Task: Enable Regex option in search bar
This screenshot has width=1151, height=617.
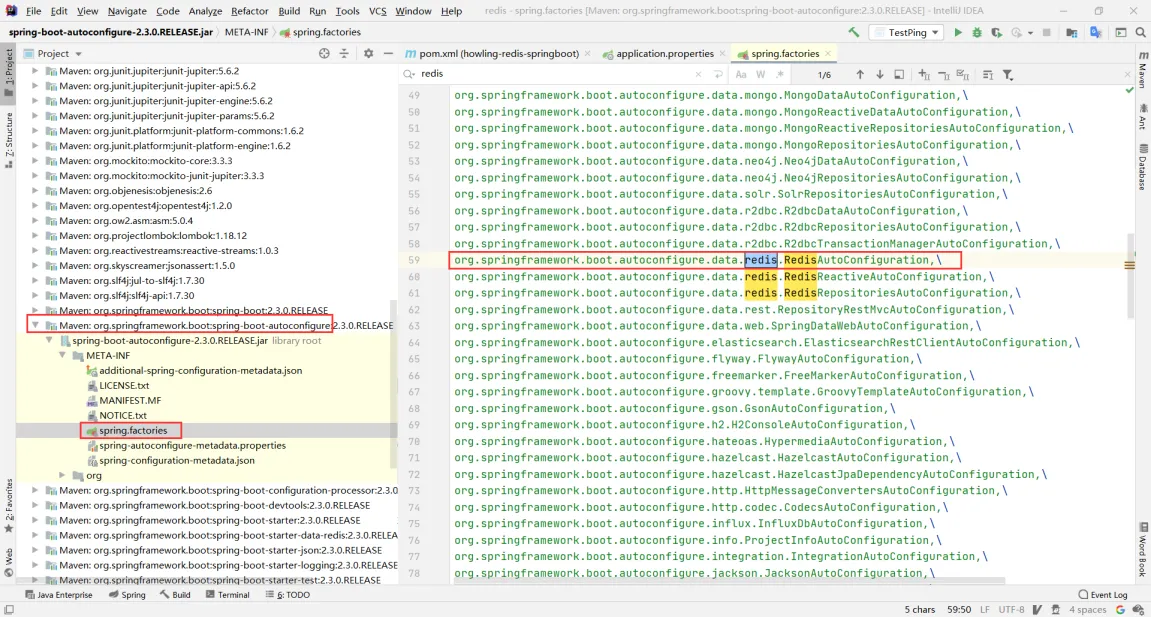Action: click(778, 75)
